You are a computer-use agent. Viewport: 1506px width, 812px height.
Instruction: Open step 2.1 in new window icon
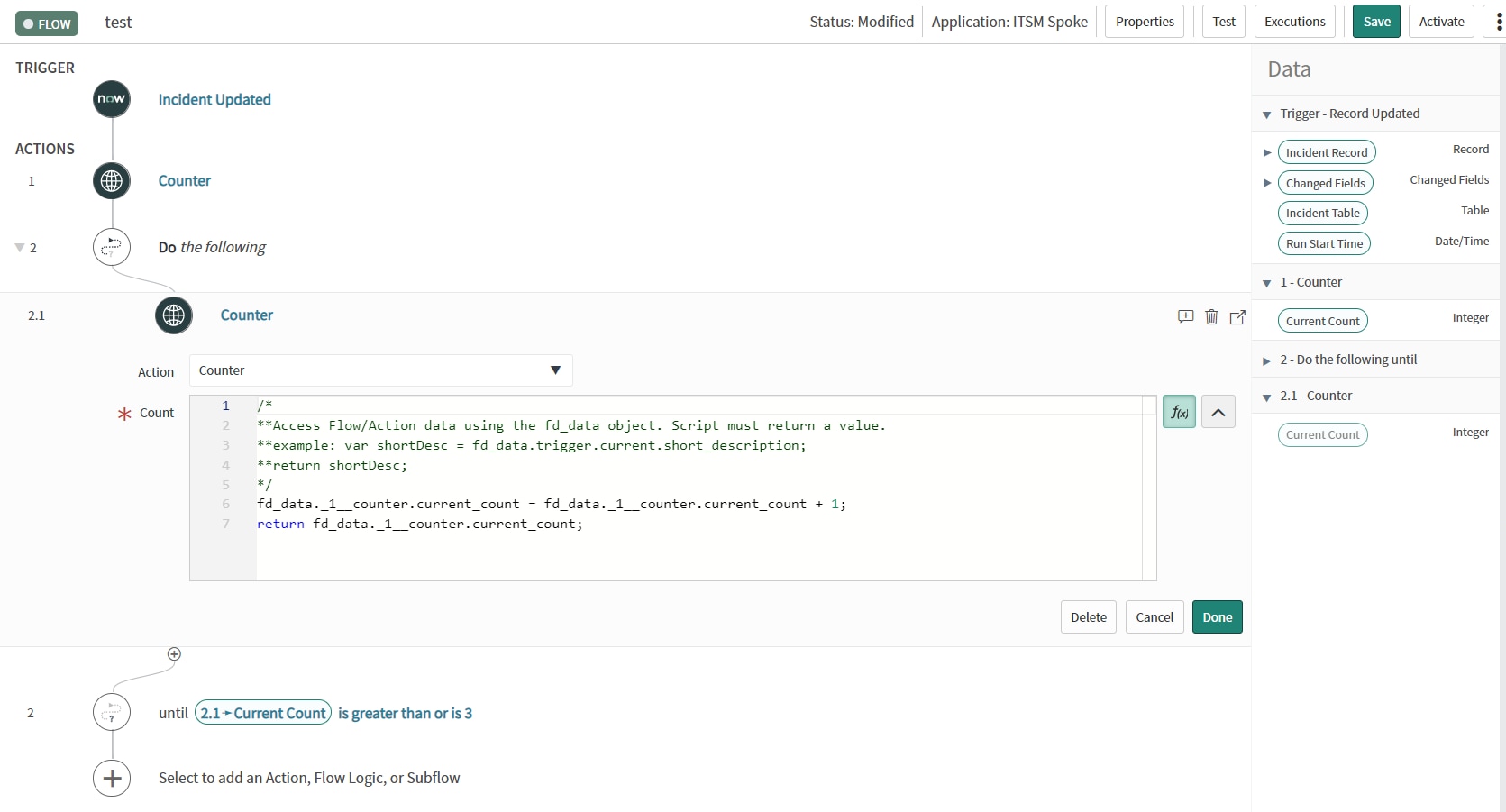[x=1237, y=316]
